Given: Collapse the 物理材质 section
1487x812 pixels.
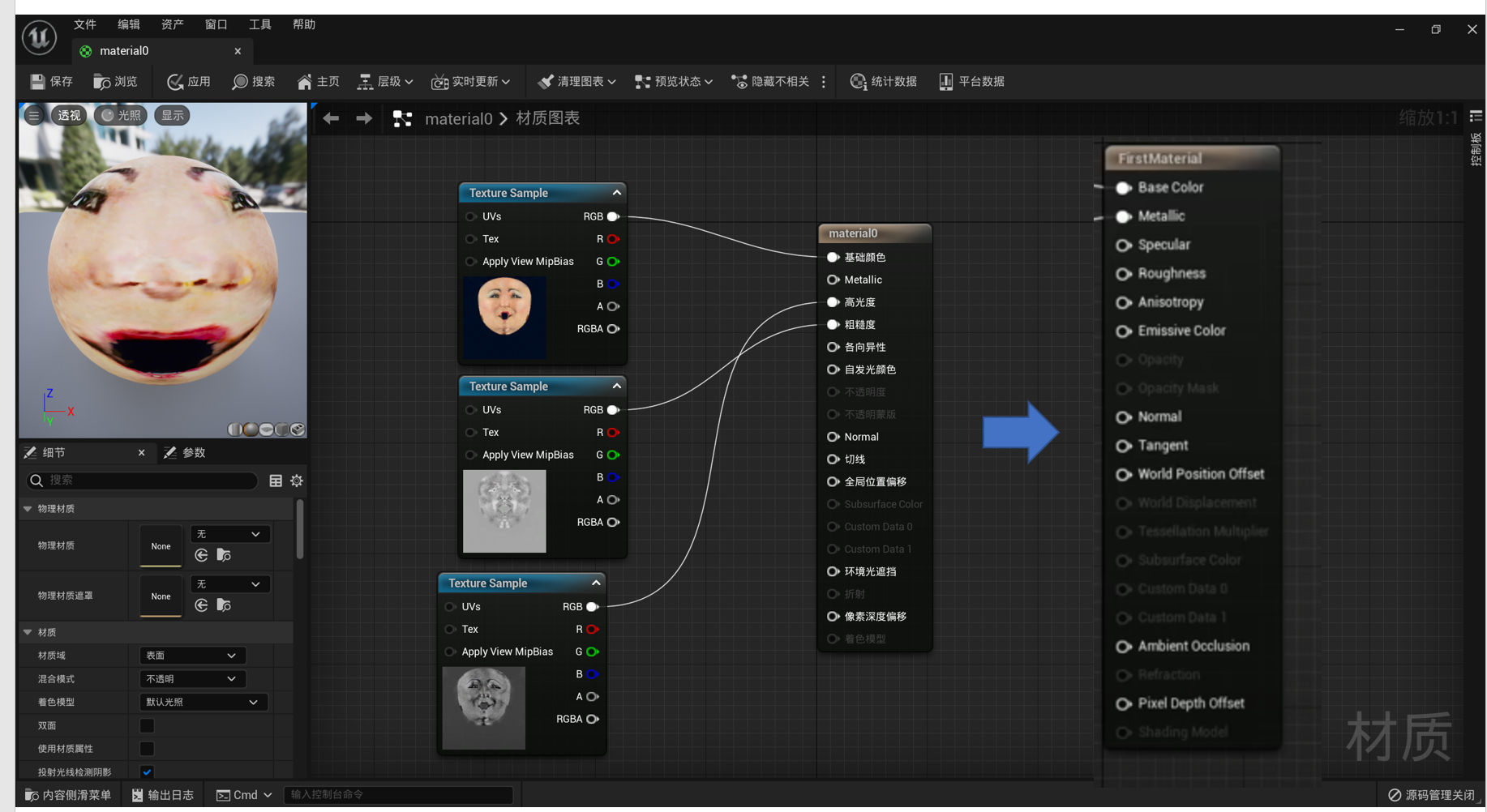Looking at the screenshot, I should (x=28, y=509).
